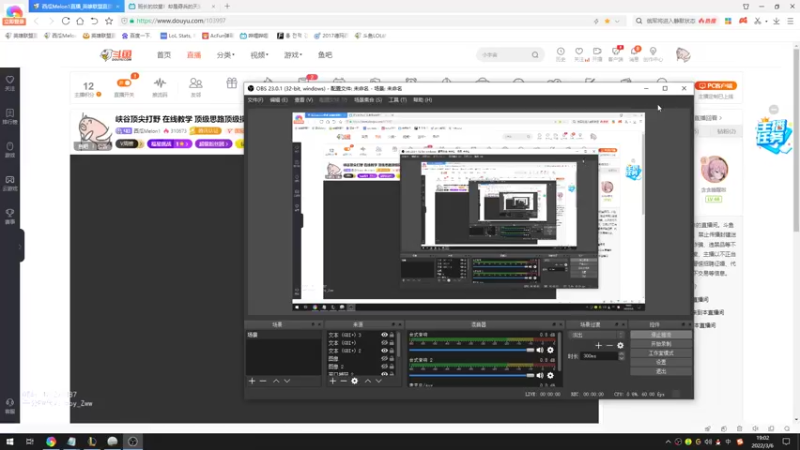
Task: Open OBS 文件(F) menu
Action: (x=255, y=100)
